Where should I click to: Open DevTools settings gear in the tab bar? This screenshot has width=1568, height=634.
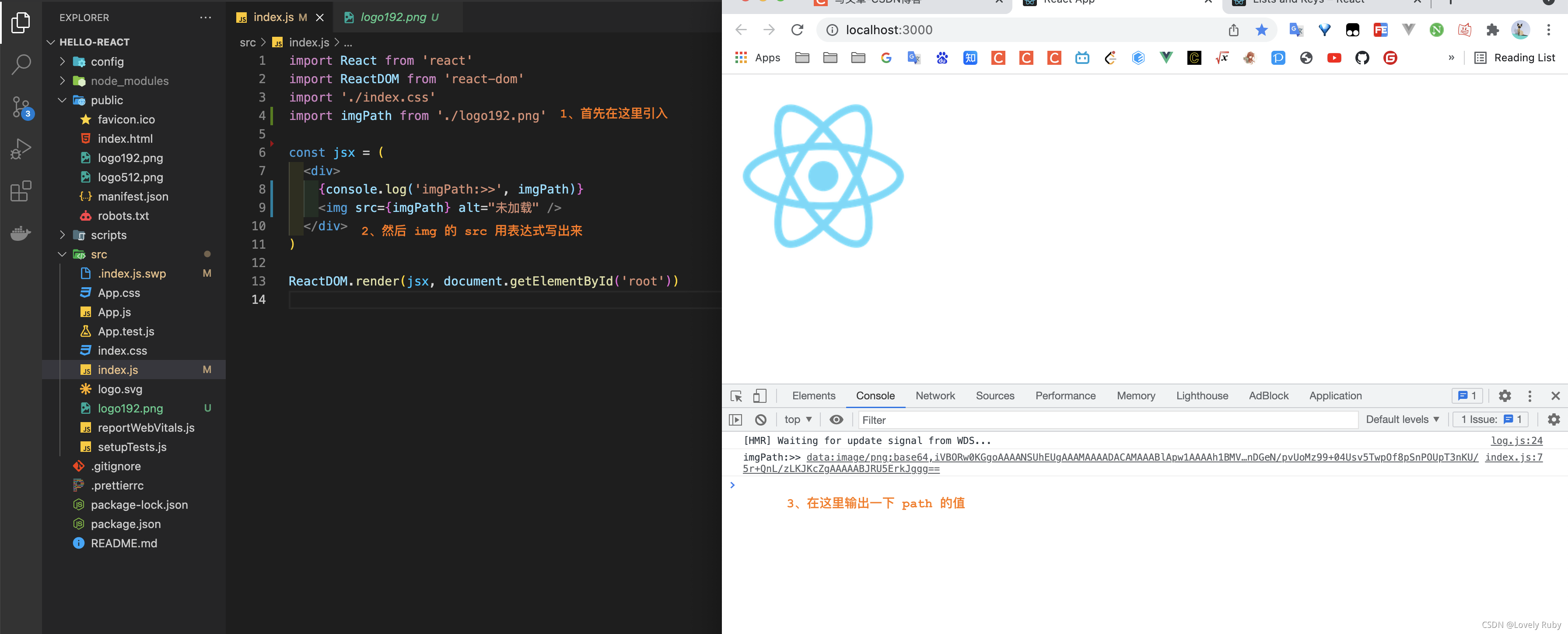point(1505,396)
